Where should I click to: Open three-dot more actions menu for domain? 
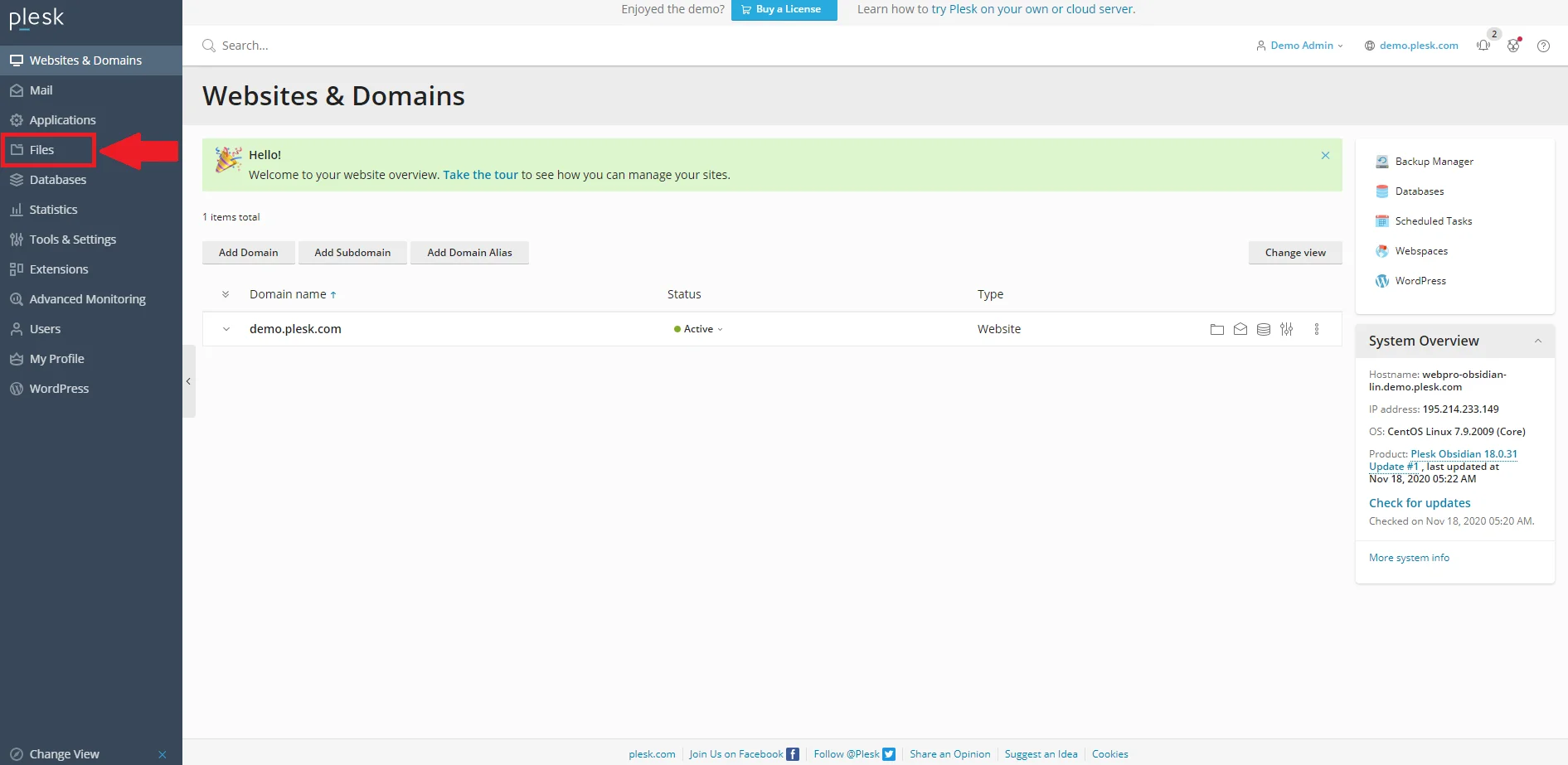point(1316,329)
